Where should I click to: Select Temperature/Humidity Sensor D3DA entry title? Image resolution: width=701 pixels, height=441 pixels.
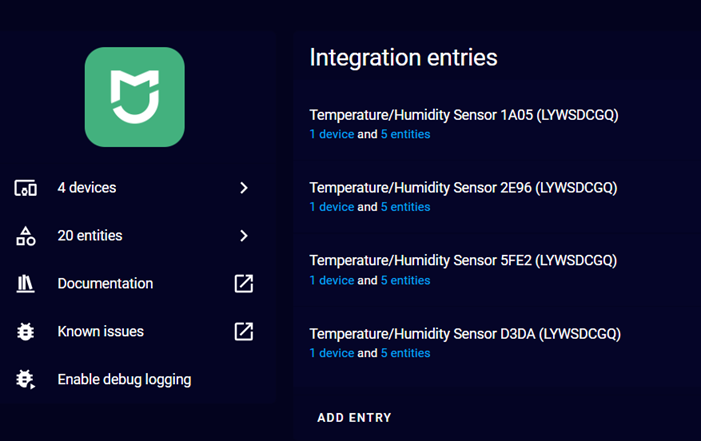pyautogui.click(x=465, y=334)
